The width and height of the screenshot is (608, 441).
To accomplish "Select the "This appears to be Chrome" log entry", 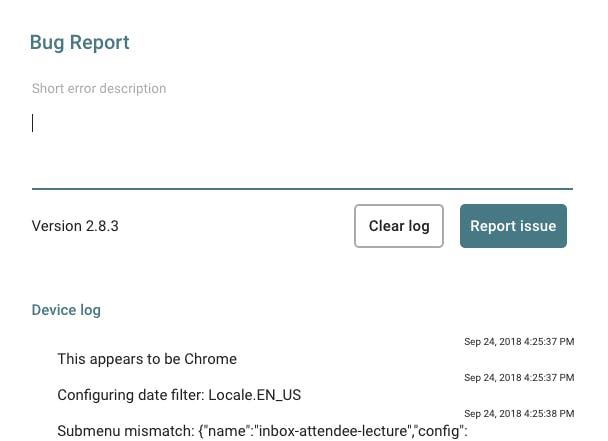I will [x=147, y=359].
